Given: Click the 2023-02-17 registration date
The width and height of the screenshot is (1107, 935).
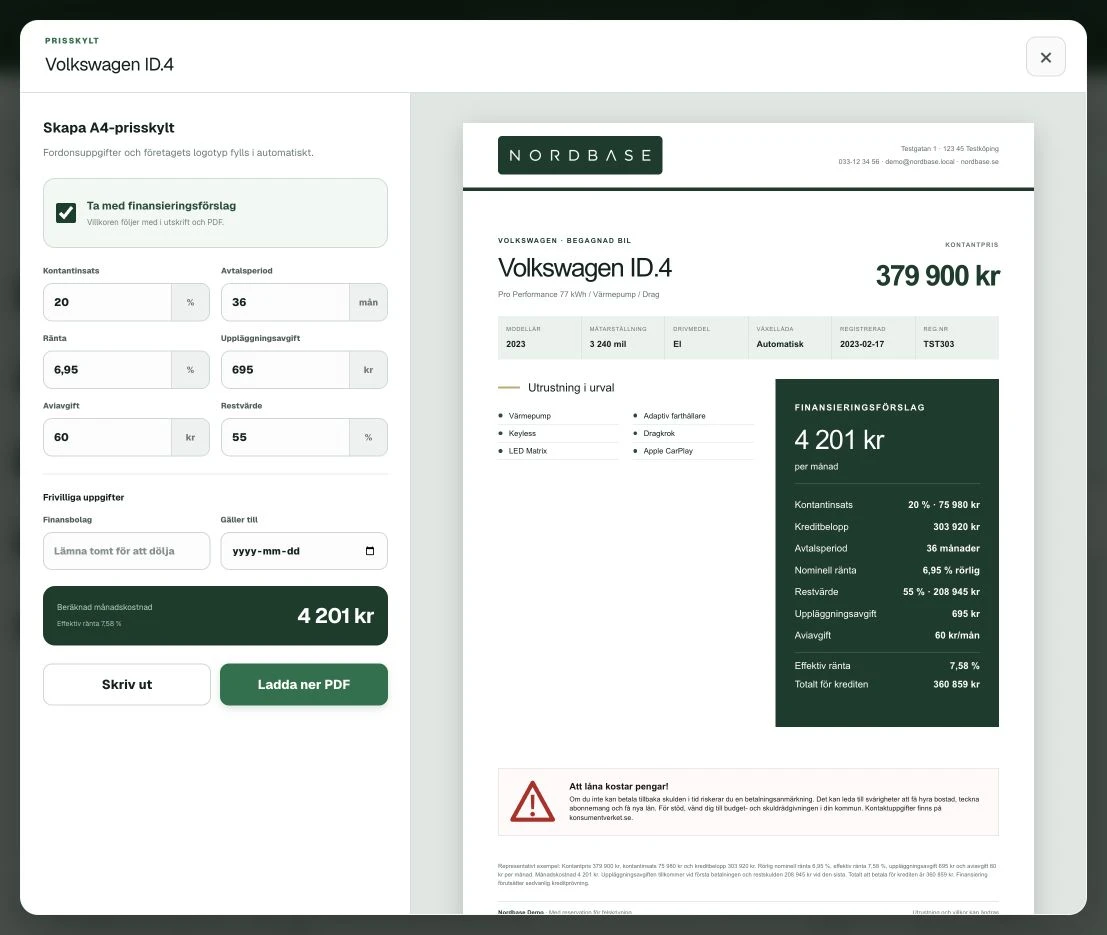Looking at the screenshot, I should [x=861, y=344].
